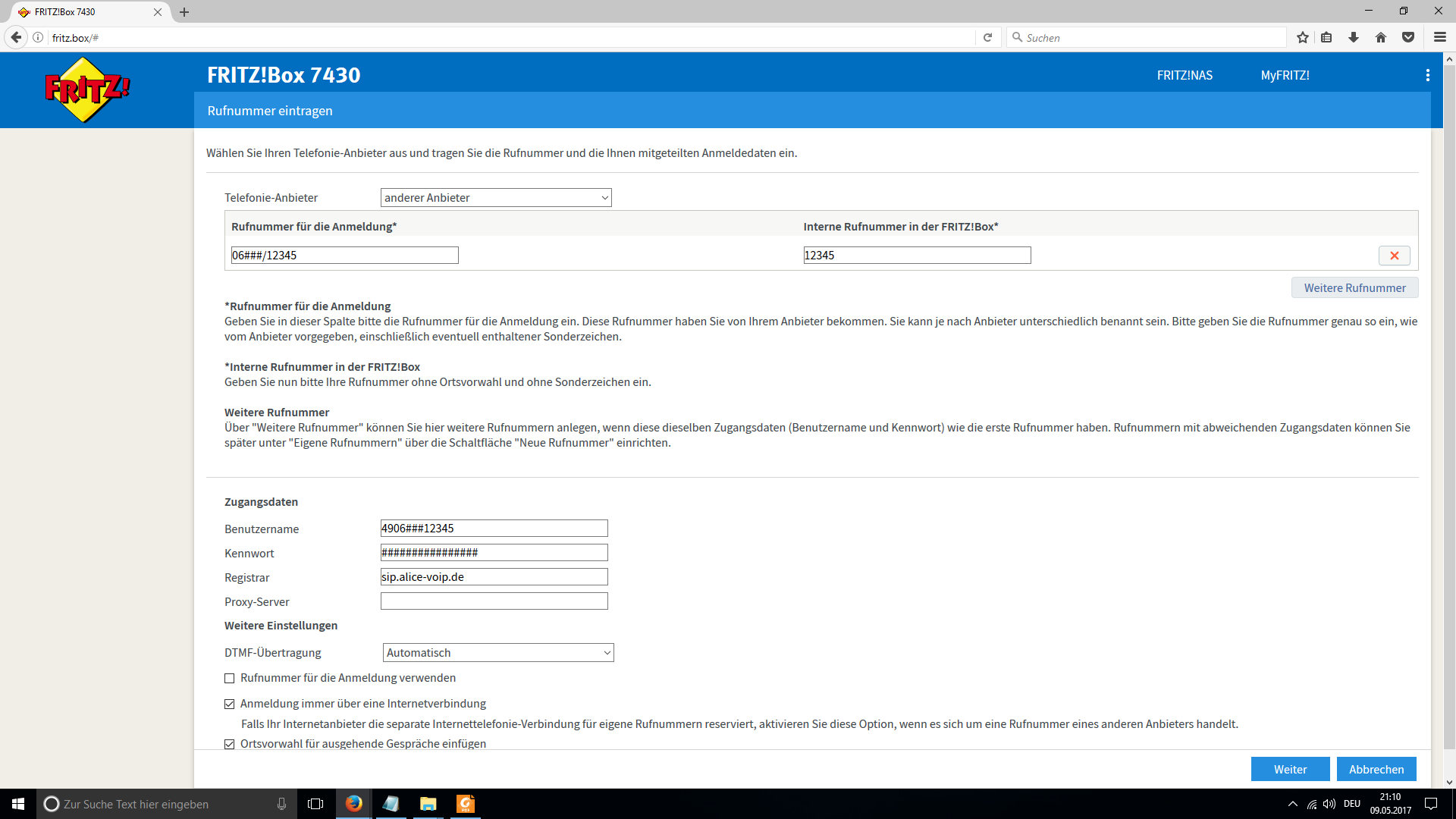Open the Pocket icon in the toolbar
Screen dimensions: 1456x819
pos(1408,37)
